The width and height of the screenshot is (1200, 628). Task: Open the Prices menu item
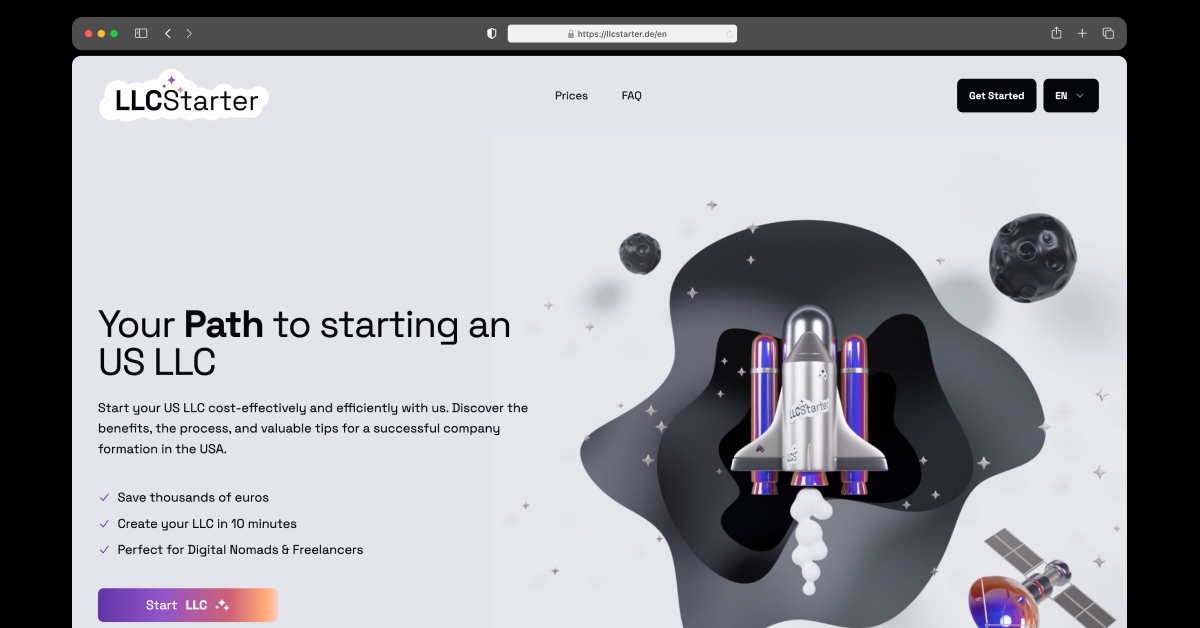pos(571,96)
